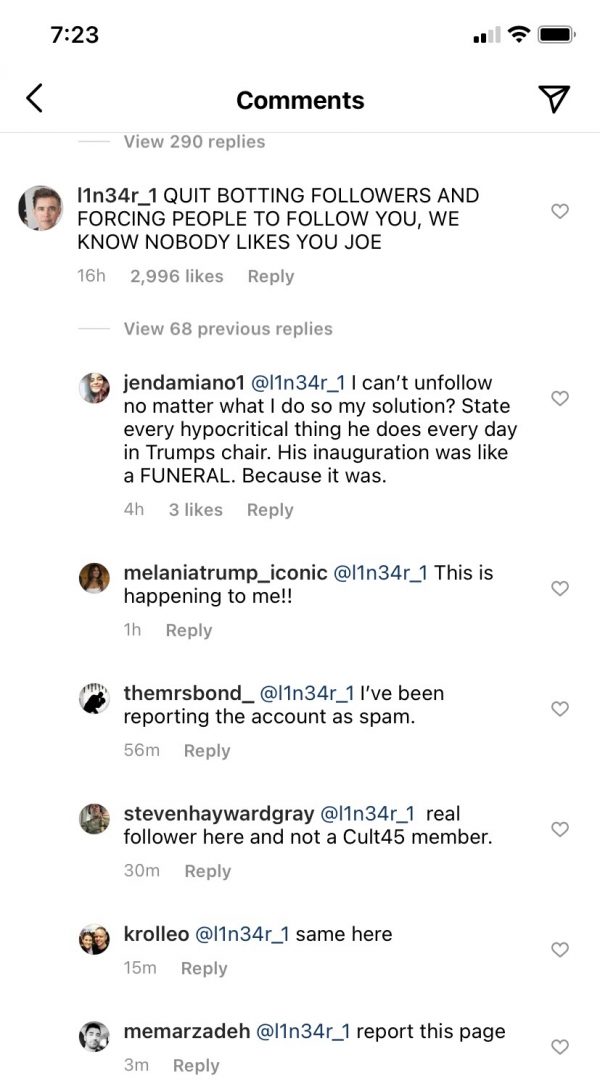
Task: Tap the heart beside krolleo's reply
Action: point(560,950)
